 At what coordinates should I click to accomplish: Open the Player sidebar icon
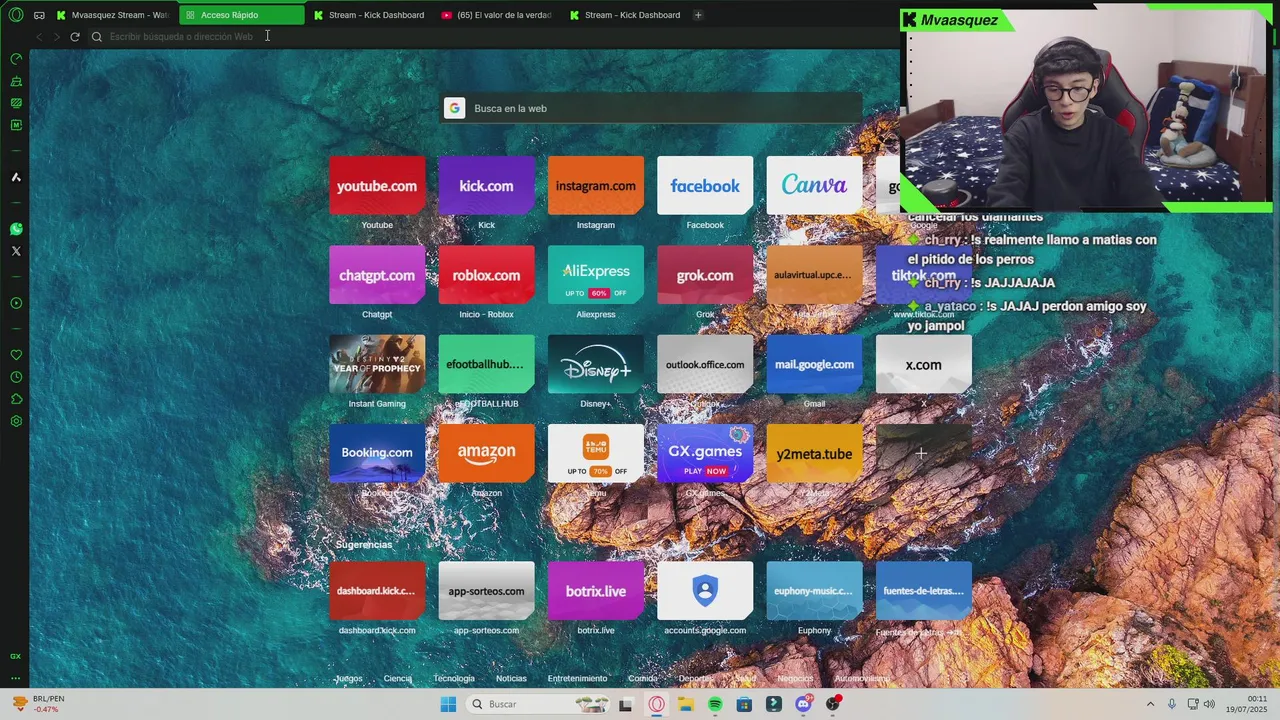(x=16, y=303)
